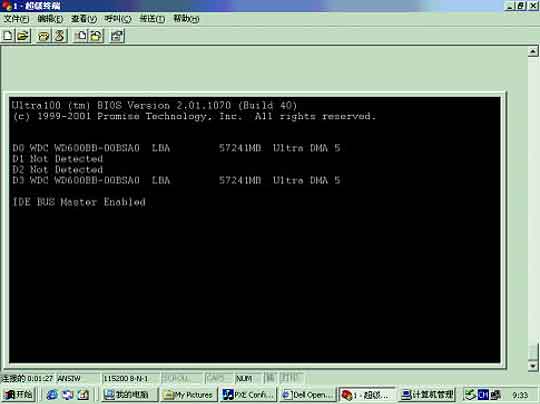
Task: Click the Receive file toolbar icon
Action: 96,35
